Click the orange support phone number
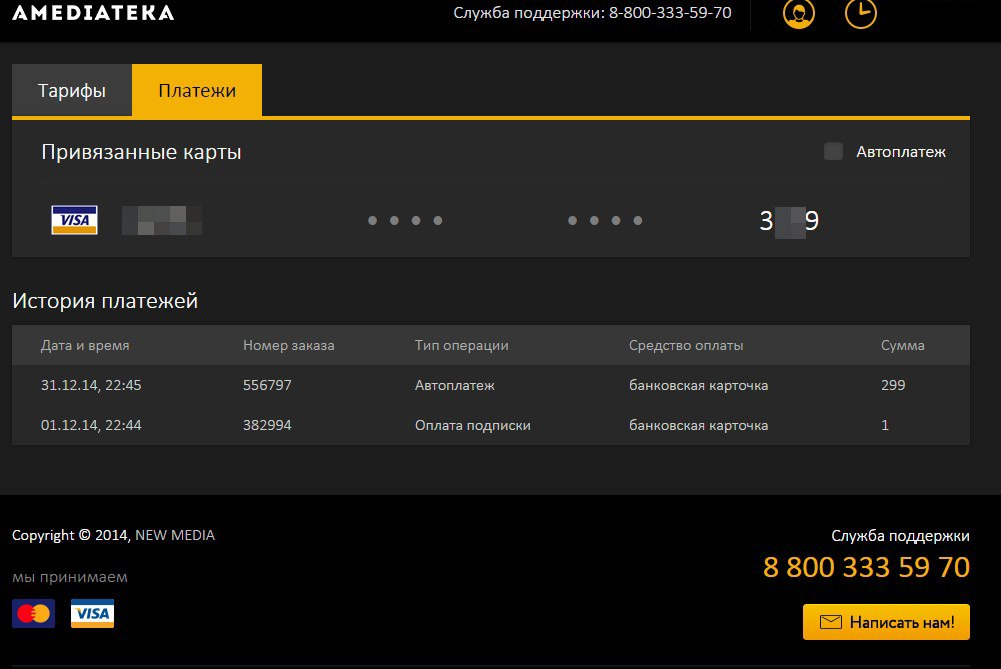Image resolution: width=1001 pixels, height=669 pixels. click(x=866, y=567)
